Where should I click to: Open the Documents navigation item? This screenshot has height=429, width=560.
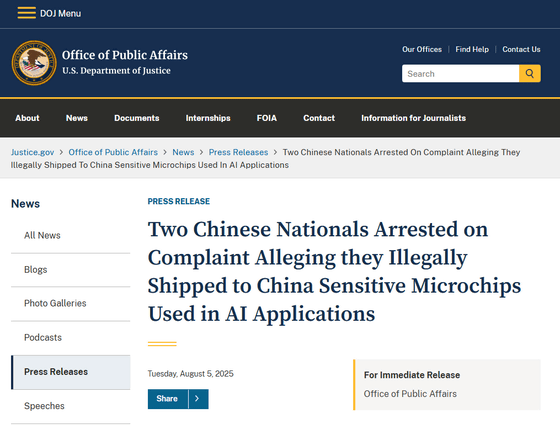[136, 118]
